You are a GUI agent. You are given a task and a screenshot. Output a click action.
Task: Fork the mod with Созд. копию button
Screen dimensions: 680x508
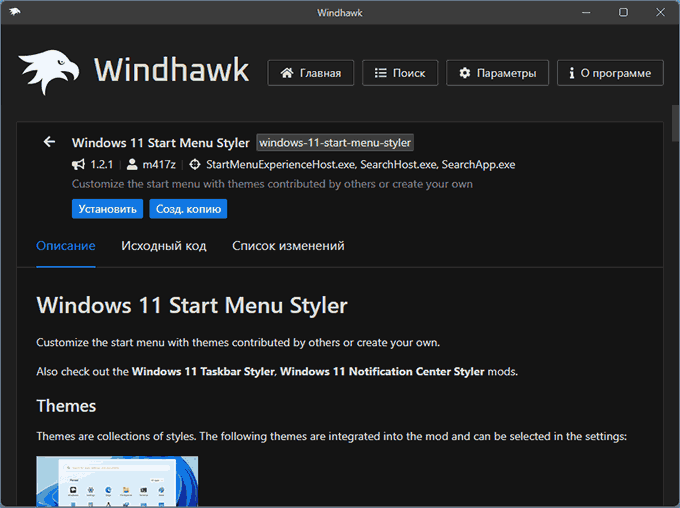coord(188,209)
